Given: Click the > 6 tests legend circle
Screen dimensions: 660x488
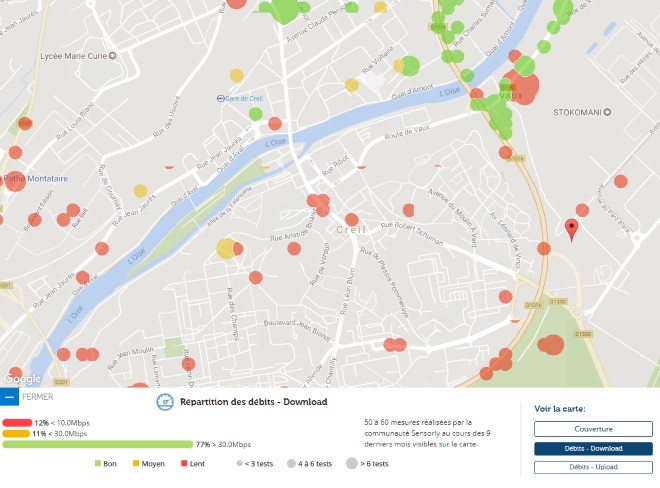Looking at the screenshot, I should [x=352, y=464].
